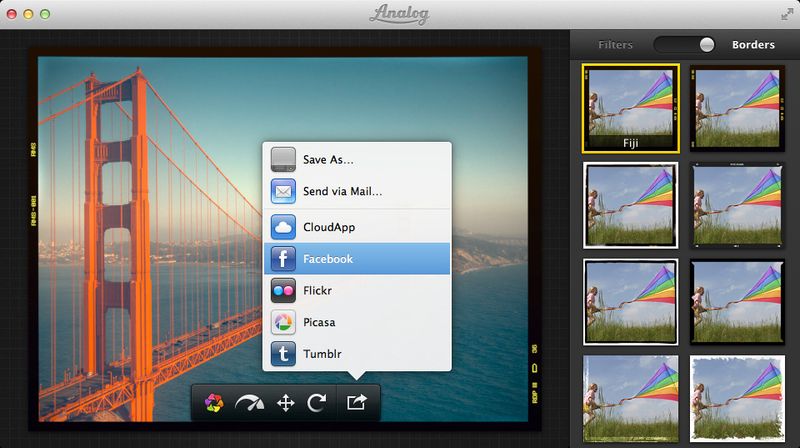Toggle the Filters/Borders switch knob
This screenshot has height=448, width=800.
707,44
